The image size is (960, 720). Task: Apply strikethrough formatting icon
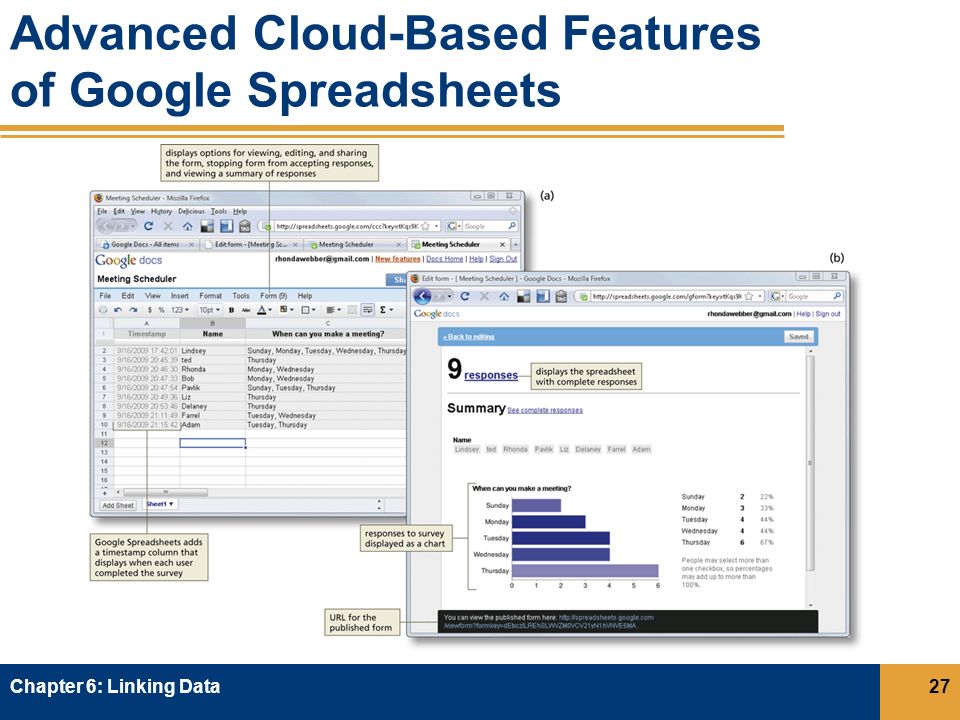(x=246, y=310)
